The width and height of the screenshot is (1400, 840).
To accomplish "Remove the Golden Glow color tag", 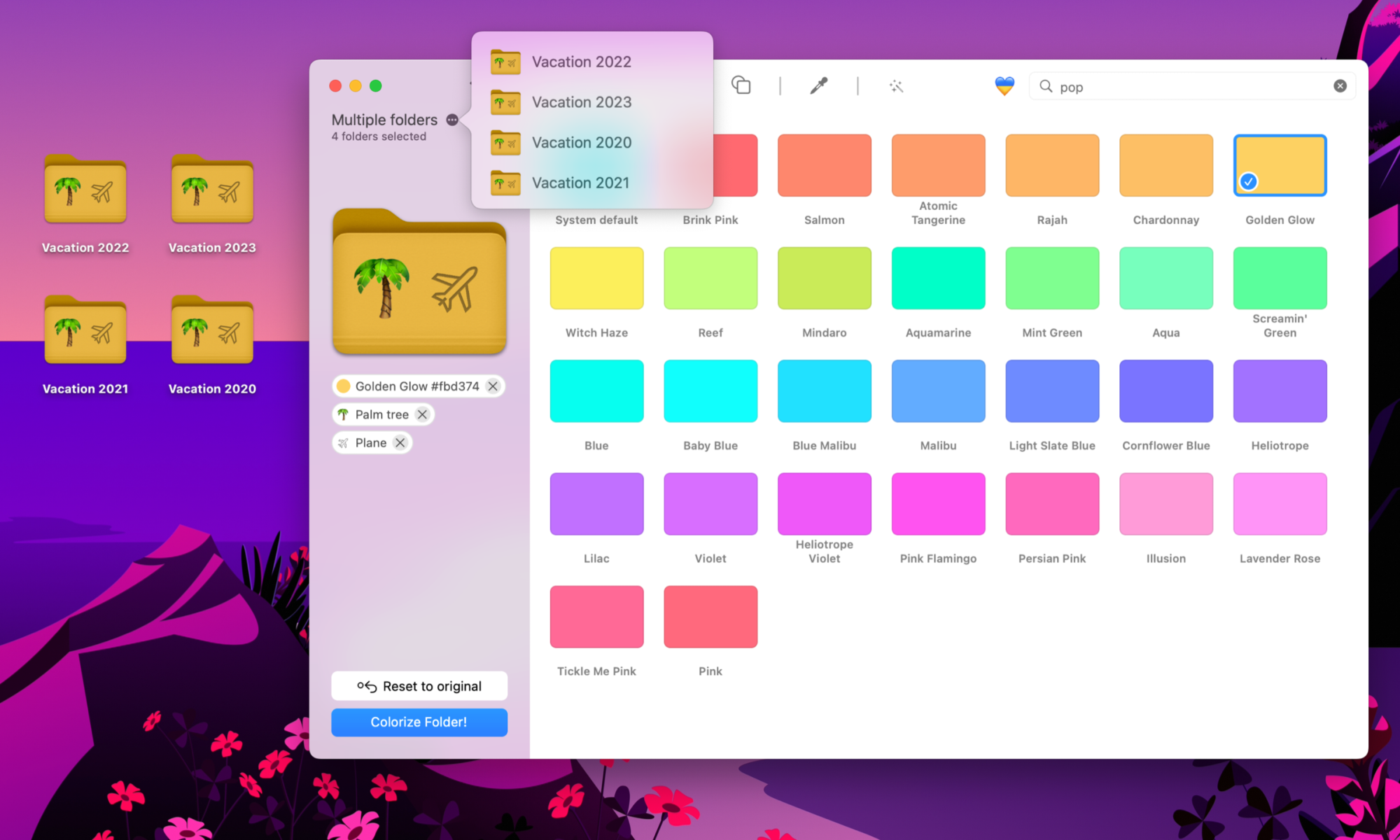I will pyautogui.click(x=493, y=386).
